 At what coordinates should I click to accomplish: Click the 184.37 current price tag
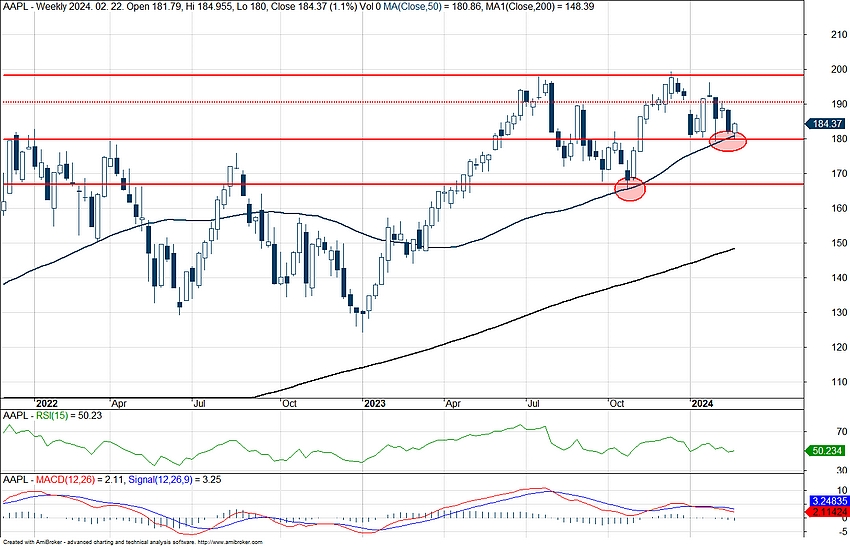tap(826, 124)
